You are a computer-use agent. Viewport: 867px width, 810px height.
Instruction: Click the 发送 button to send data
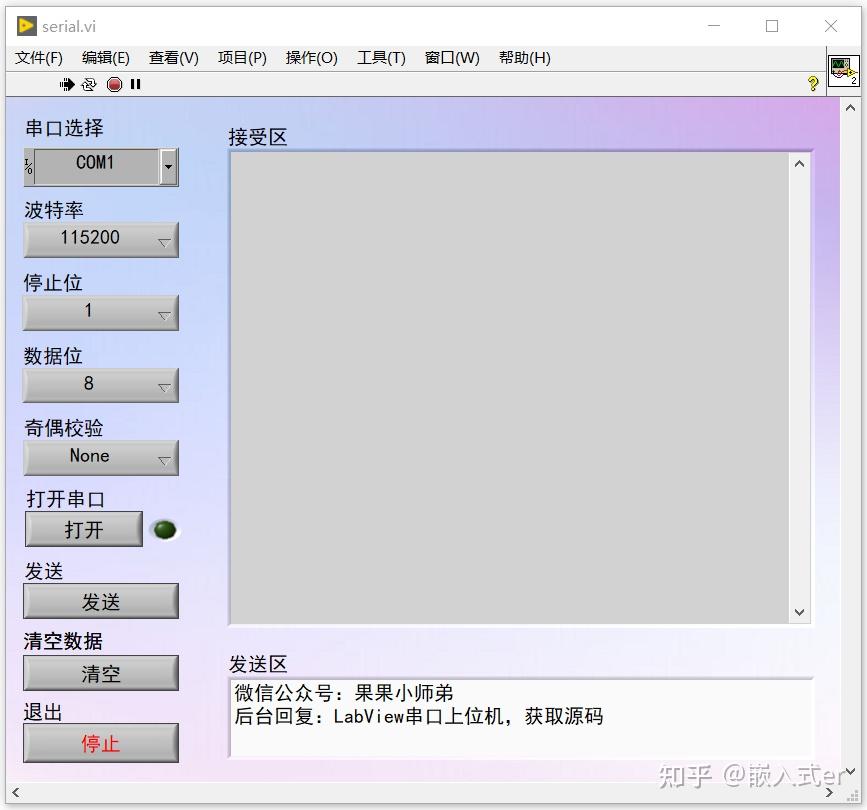coord(100,600)
